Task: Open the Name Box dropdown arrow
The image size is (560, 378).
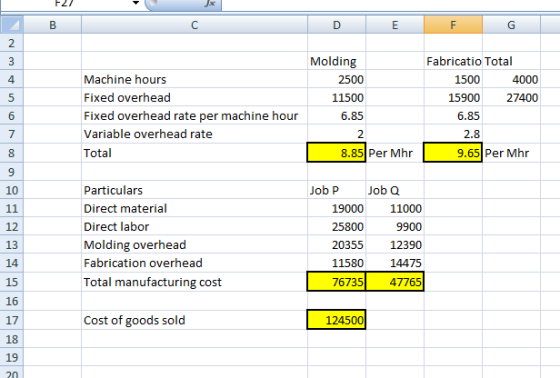Action: 135,4
